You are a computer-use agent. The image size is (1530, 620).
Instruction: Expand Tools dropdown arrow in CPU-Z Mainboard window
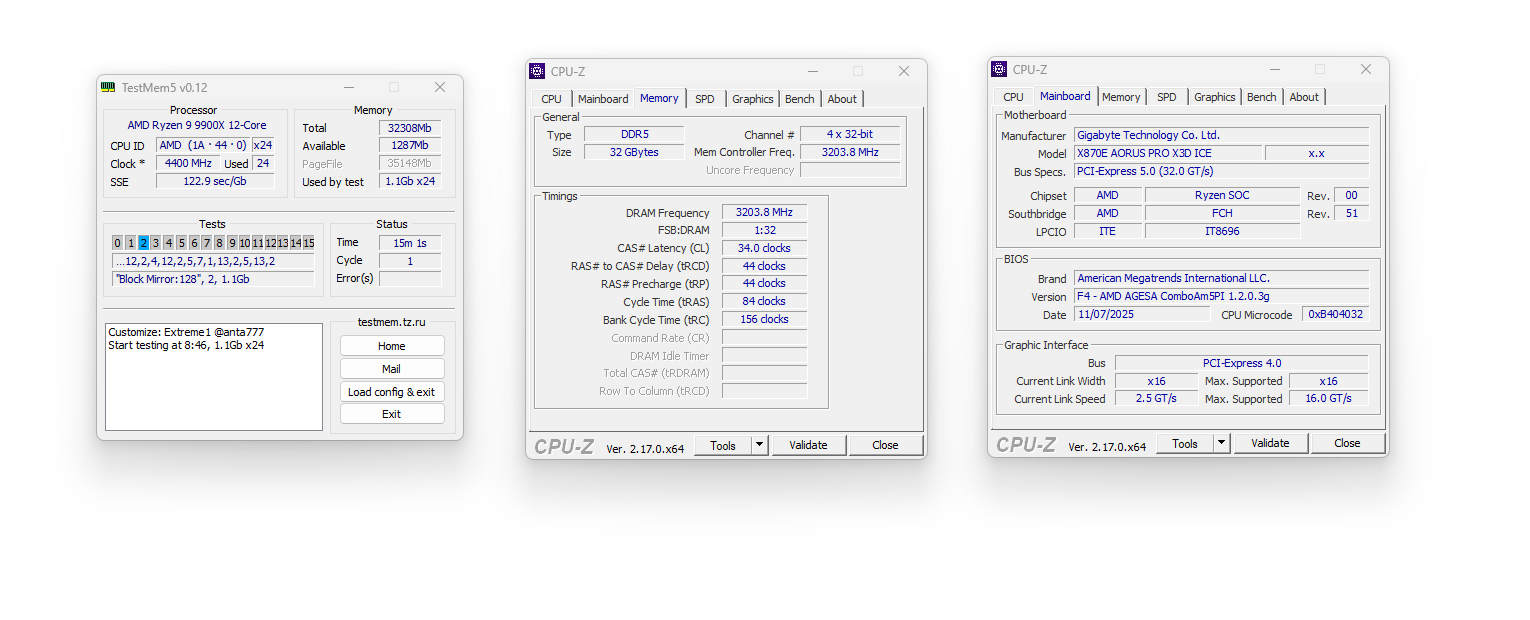coord(1221,444)
